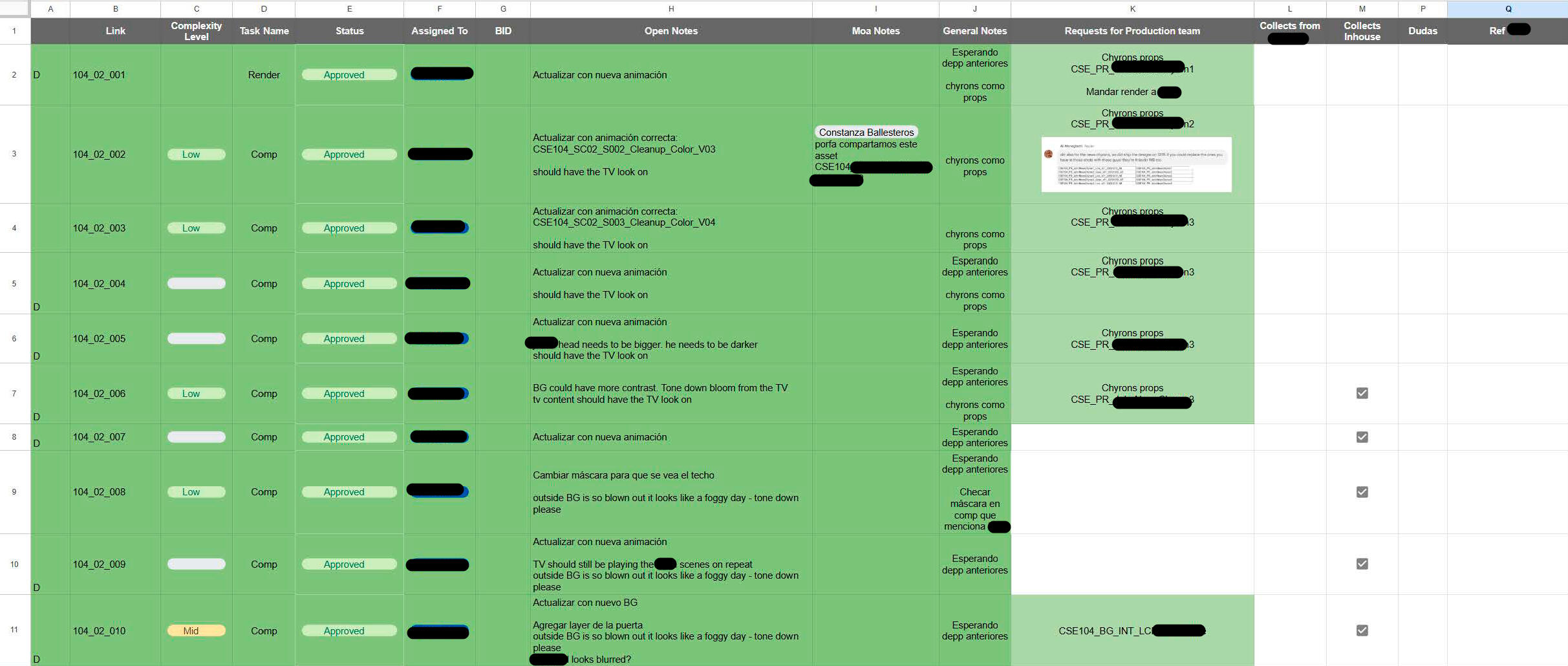Image resolution: width=1568 pixels, height=666 pixels.
Task: Open the Mid complexity level dropdown
Action: pyautogui.click(x=196, y=630)
